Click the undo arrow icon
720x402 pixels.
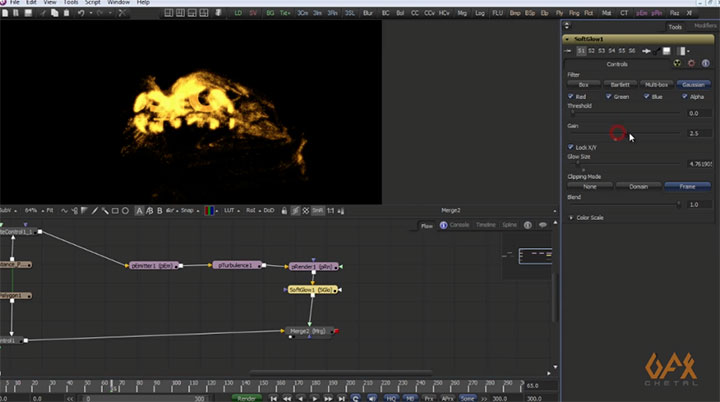81,13
